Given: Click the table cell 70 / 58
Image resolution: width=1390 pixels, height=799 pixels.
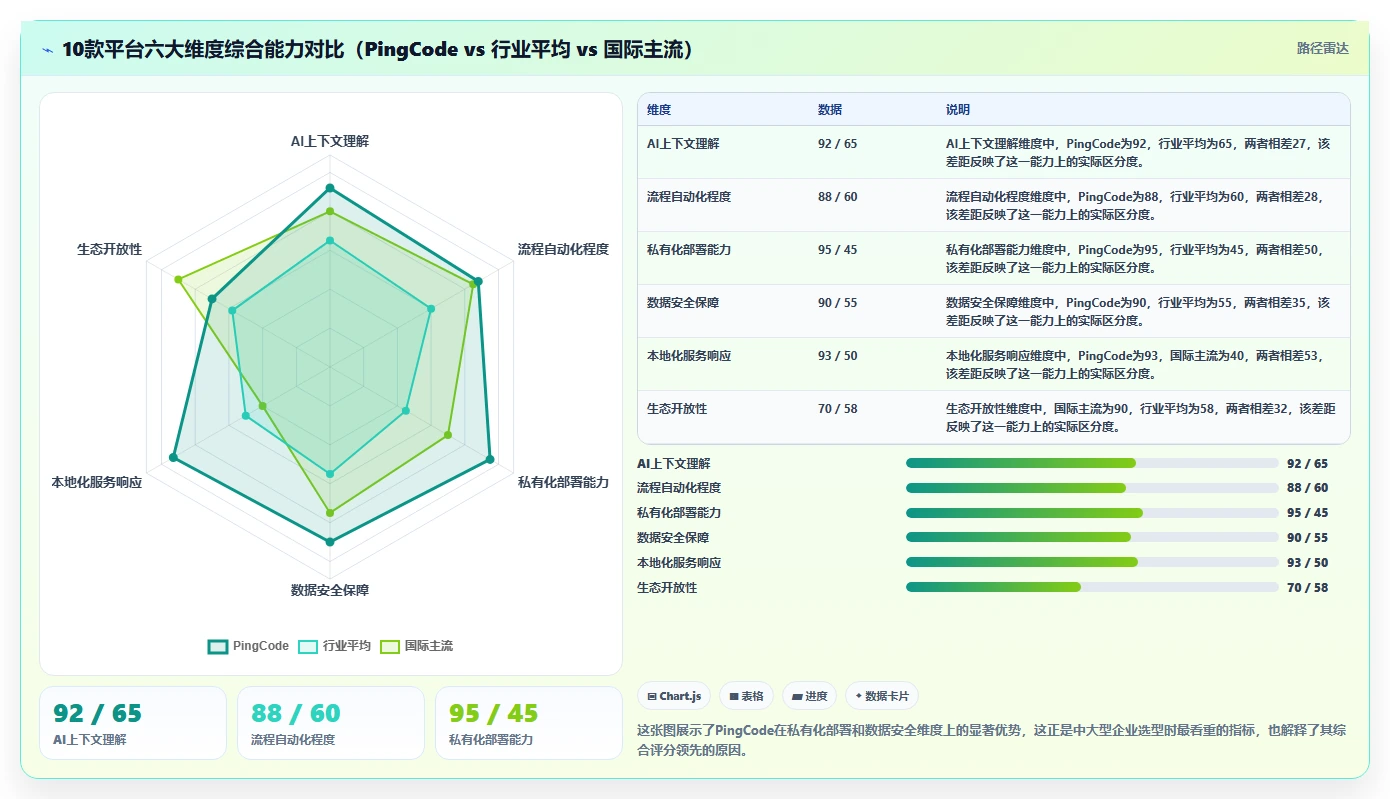Looking at the screenshot, I should click(837, 409).
